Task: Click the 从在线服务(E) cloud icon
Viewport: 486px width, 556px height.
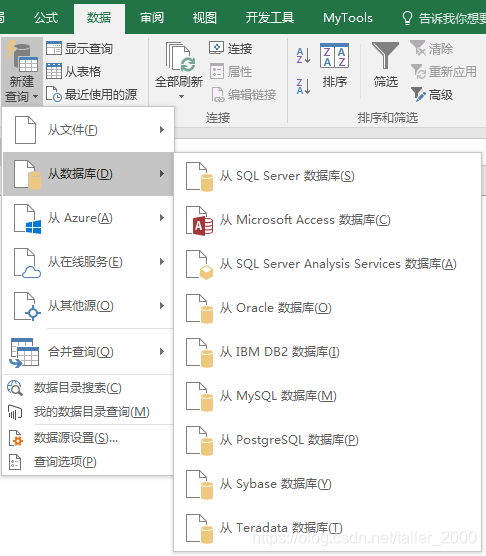Action: pos(32,272)
